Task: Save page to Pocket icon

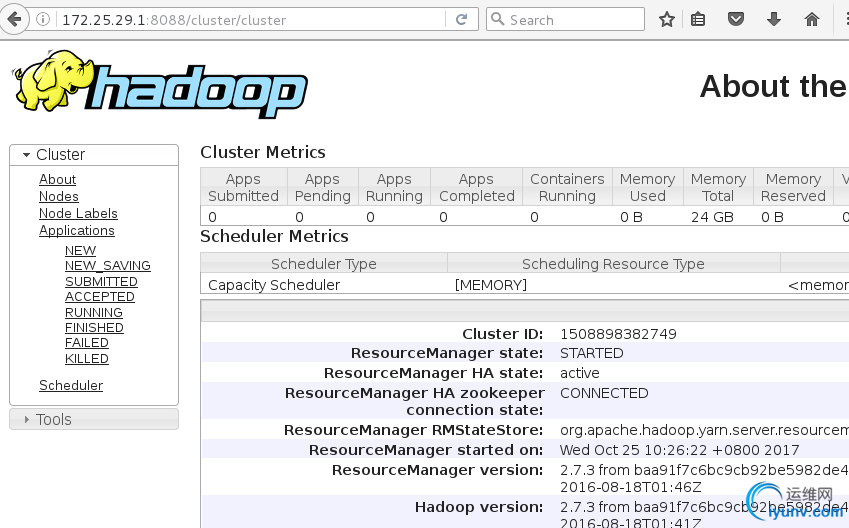Action: [735, 20]
